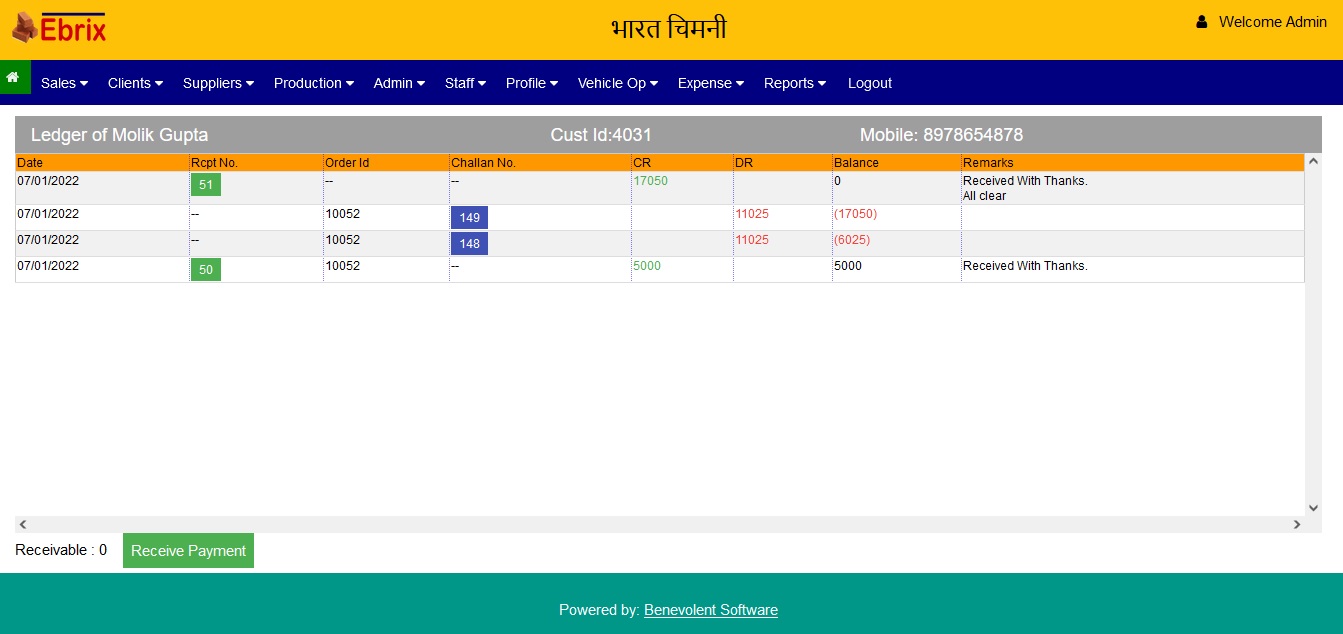The image size is (1343, 634).
Task: Open challan number 148
Action: (469, 244)
